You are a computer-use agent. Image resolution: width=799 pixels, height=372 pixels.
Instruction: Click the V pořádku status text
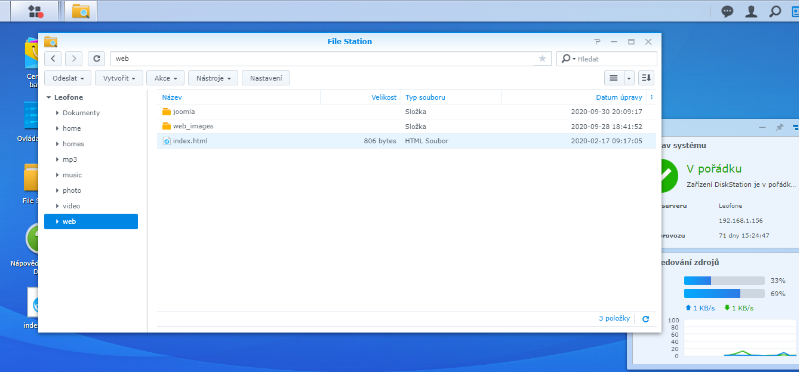point(713,169)
